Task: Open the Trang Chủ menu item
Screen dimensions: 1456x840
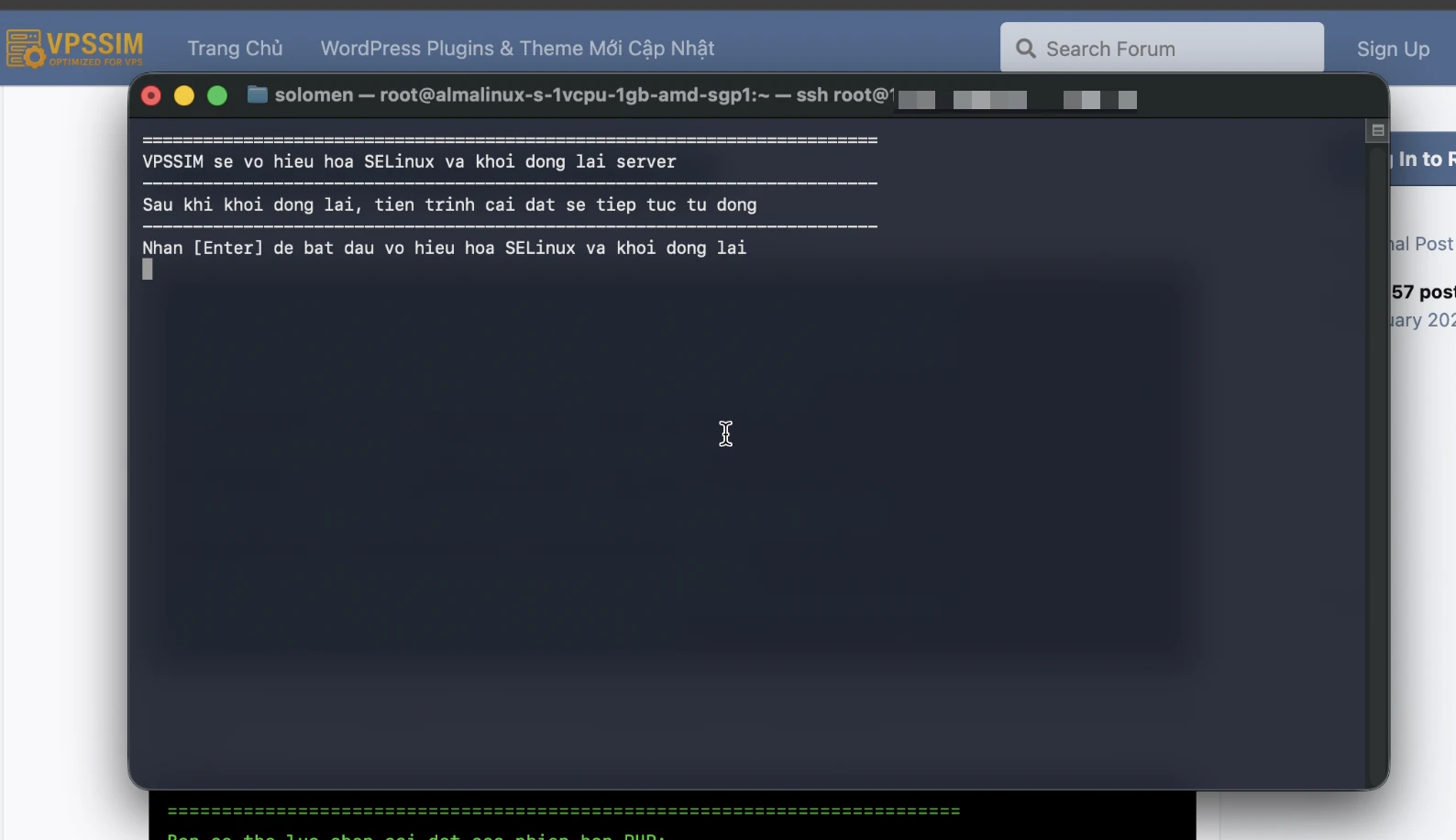Action: tap(235, 49)
